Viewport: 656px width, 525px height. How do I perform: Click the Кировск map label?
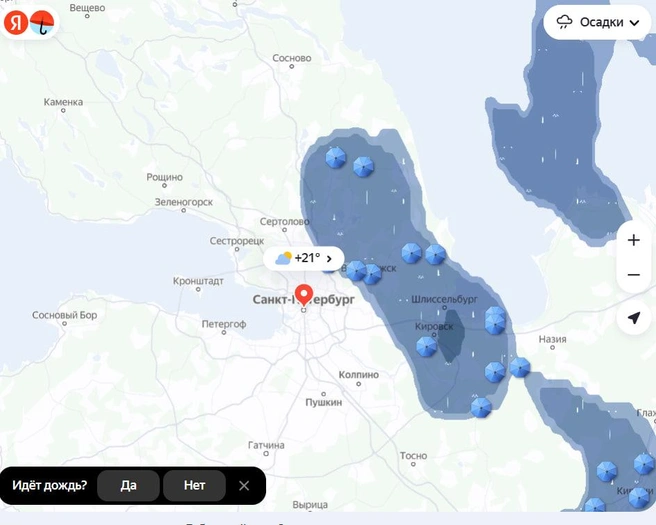[x=434, y=326]
